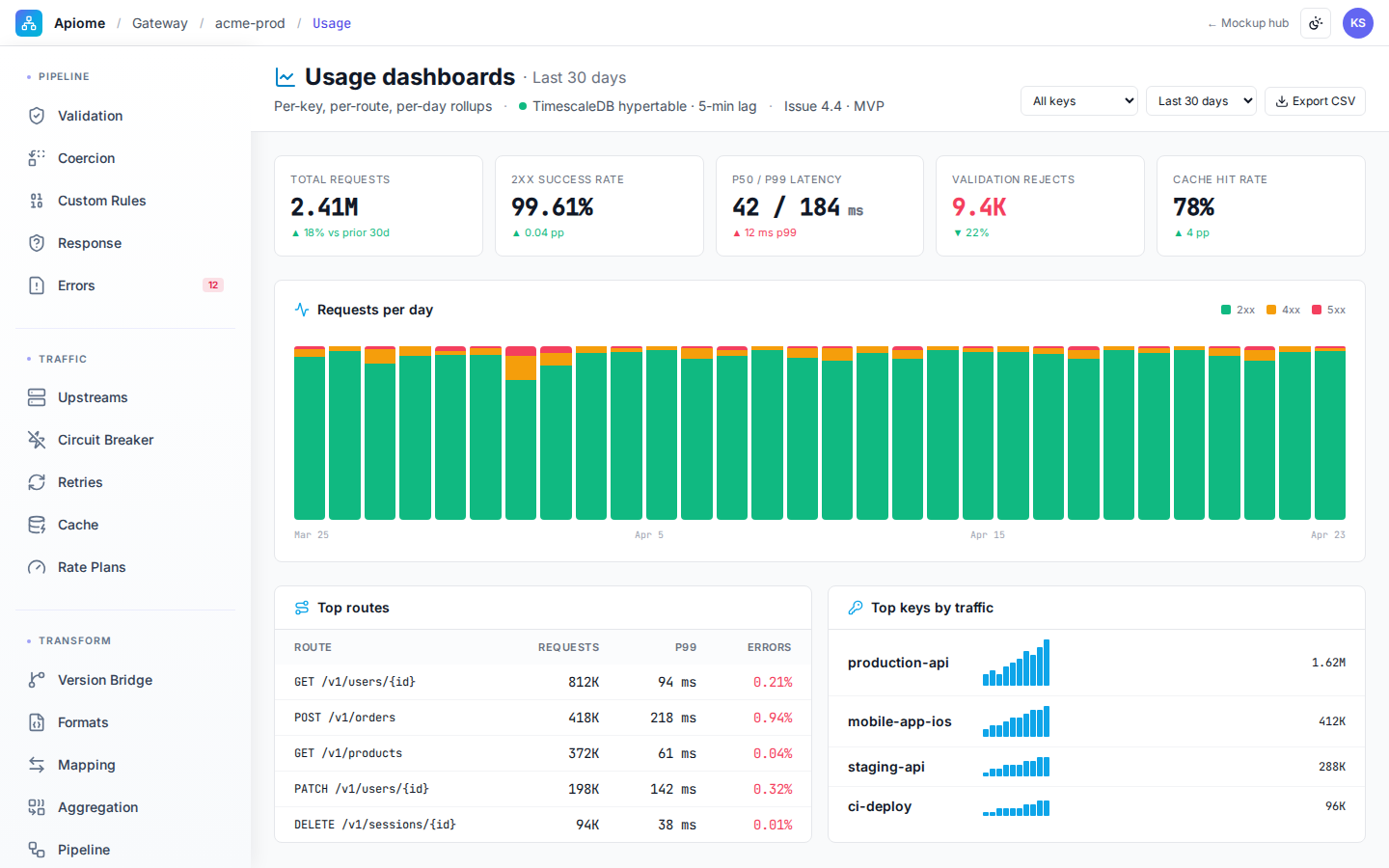Click the Errors badge showing 12
The height and width of the screenshot is (868, 1389).
pyautogui.click(x=213, y=285)
